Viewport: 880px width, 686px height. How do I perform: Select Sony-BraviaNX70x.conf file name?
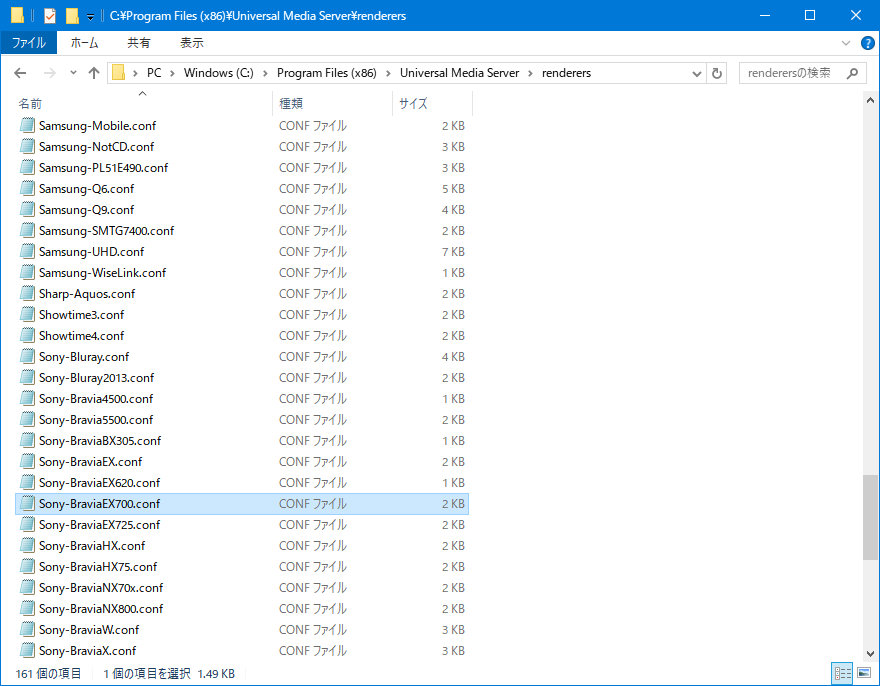point(101,587)
